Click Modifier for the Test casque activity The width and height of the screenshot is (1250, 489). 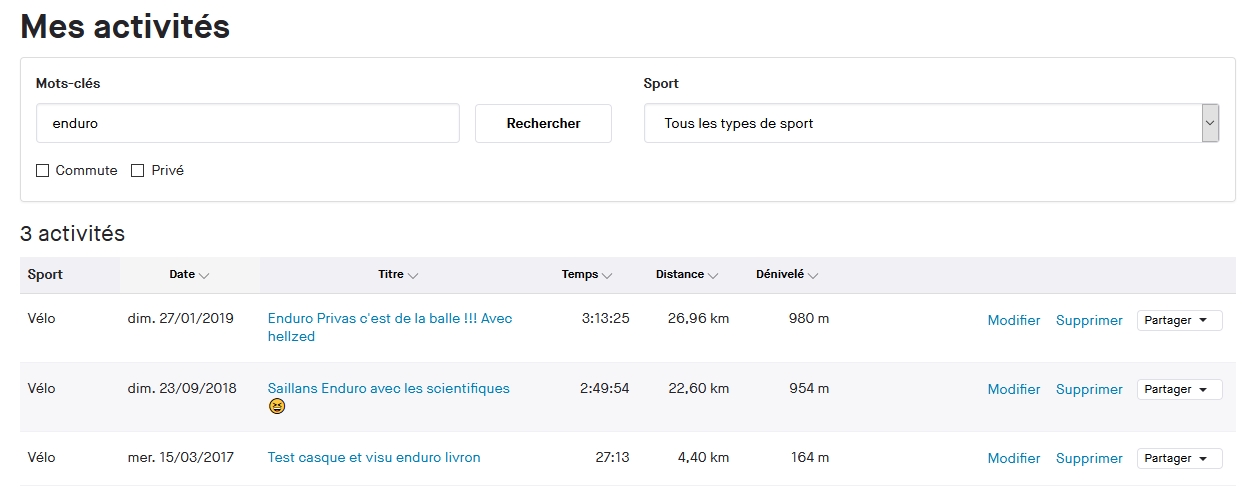tap(1014, 458)
